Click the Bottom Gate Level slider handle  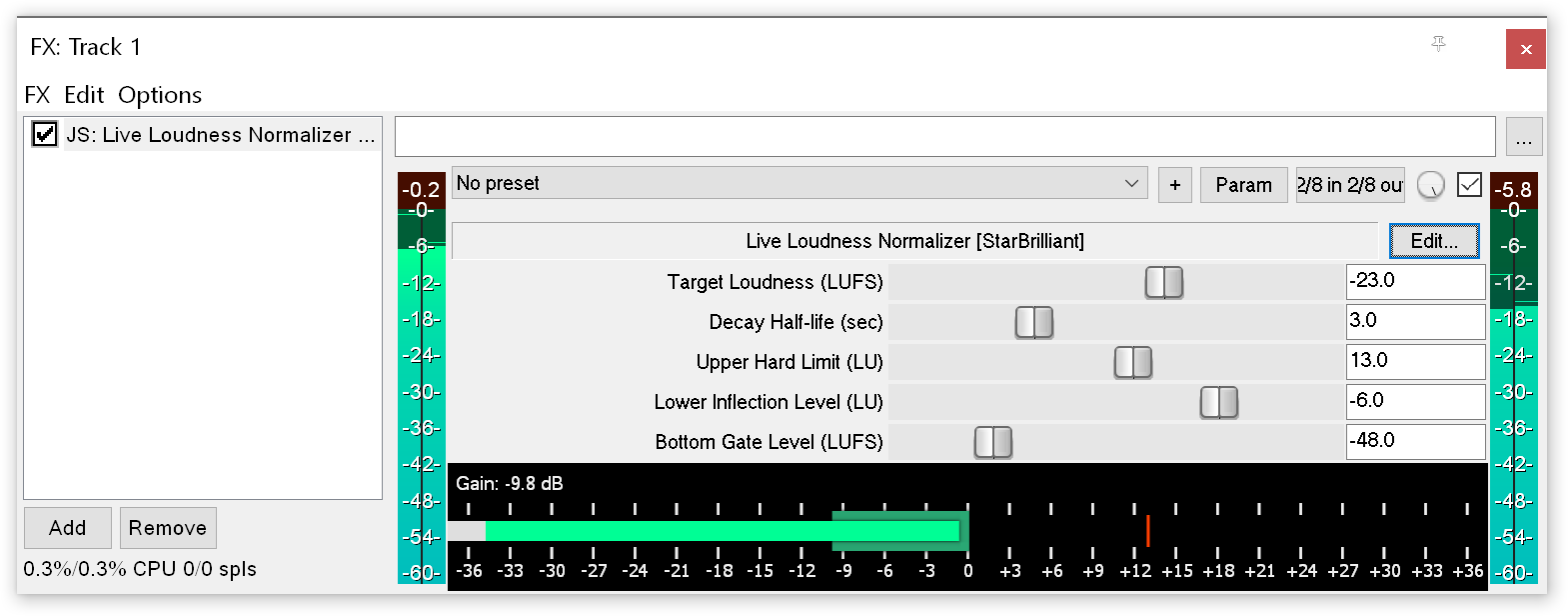[993, 442]
